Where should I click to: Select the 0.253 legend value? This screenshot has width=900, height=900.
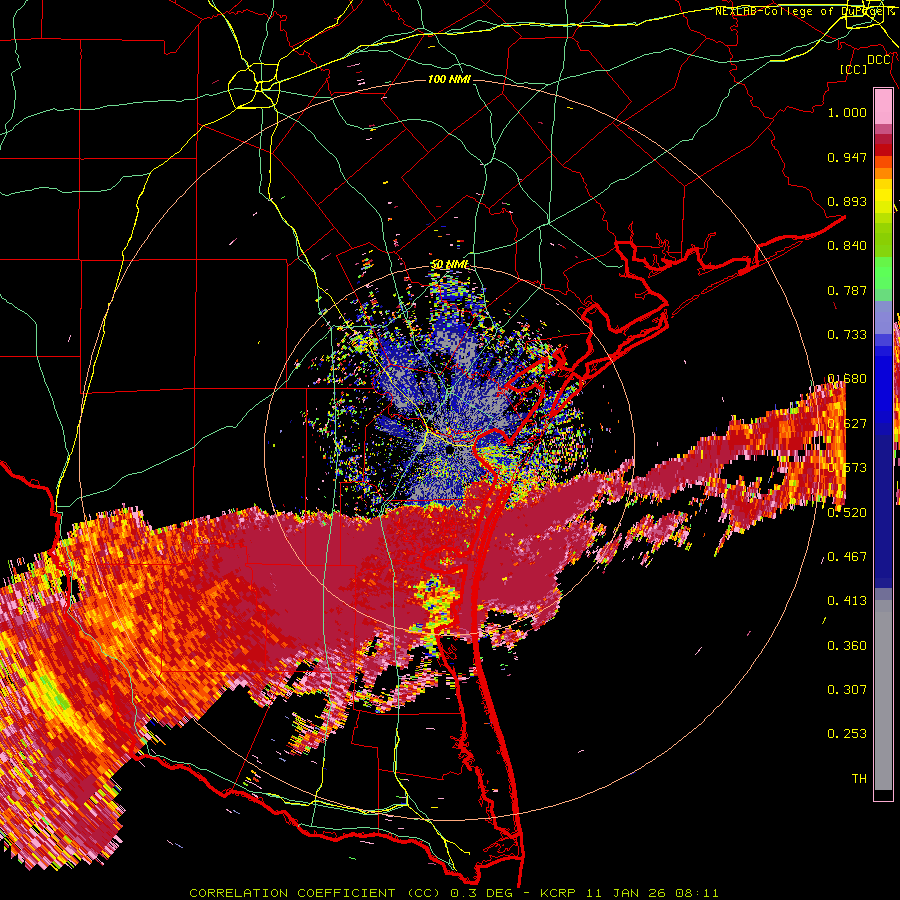coord(847,734)
